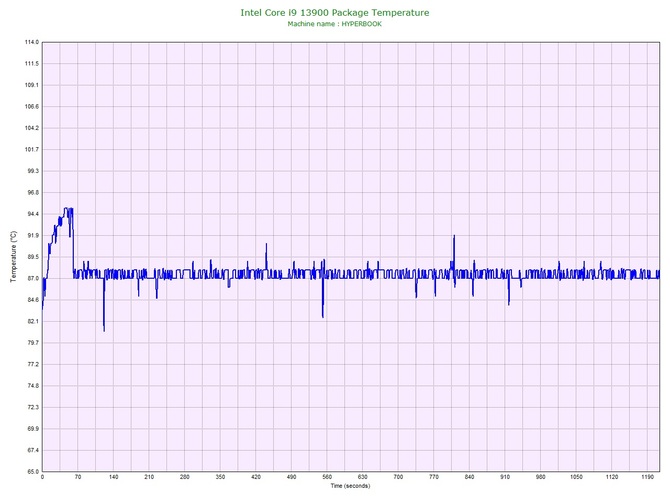
Task: Click the 'Machine name : HYPERBOOK' subtitle
Action: point(335,24)
